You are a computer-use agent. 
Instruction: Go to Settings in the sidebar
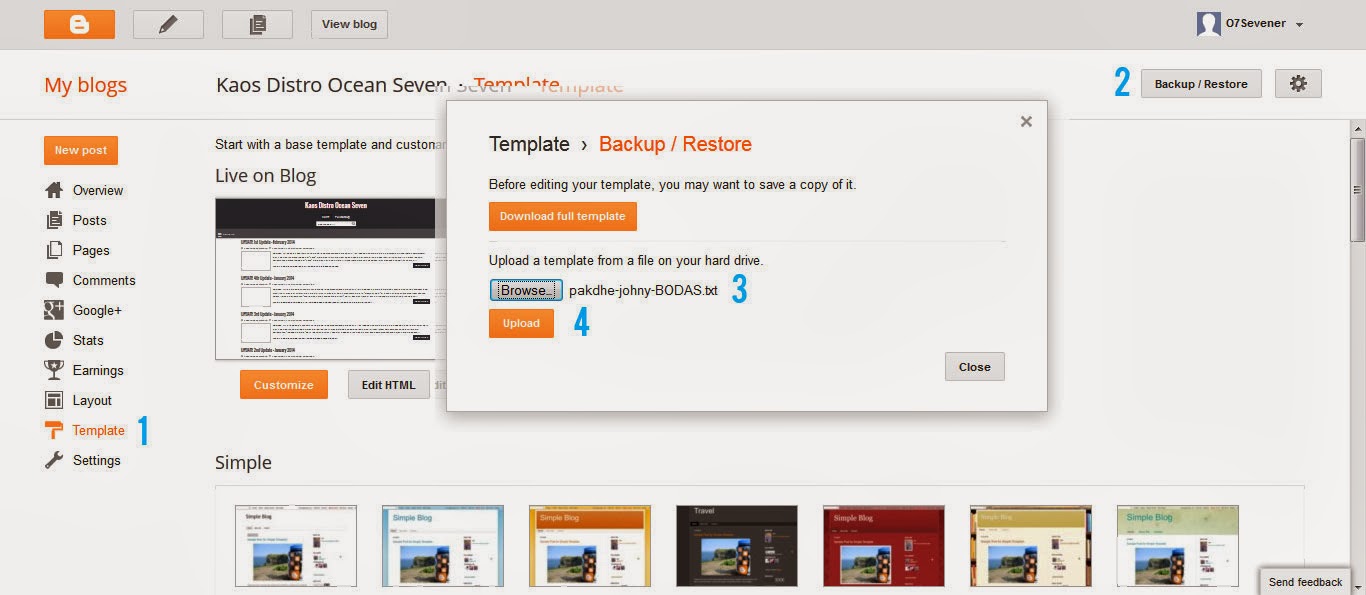(96, 460)
